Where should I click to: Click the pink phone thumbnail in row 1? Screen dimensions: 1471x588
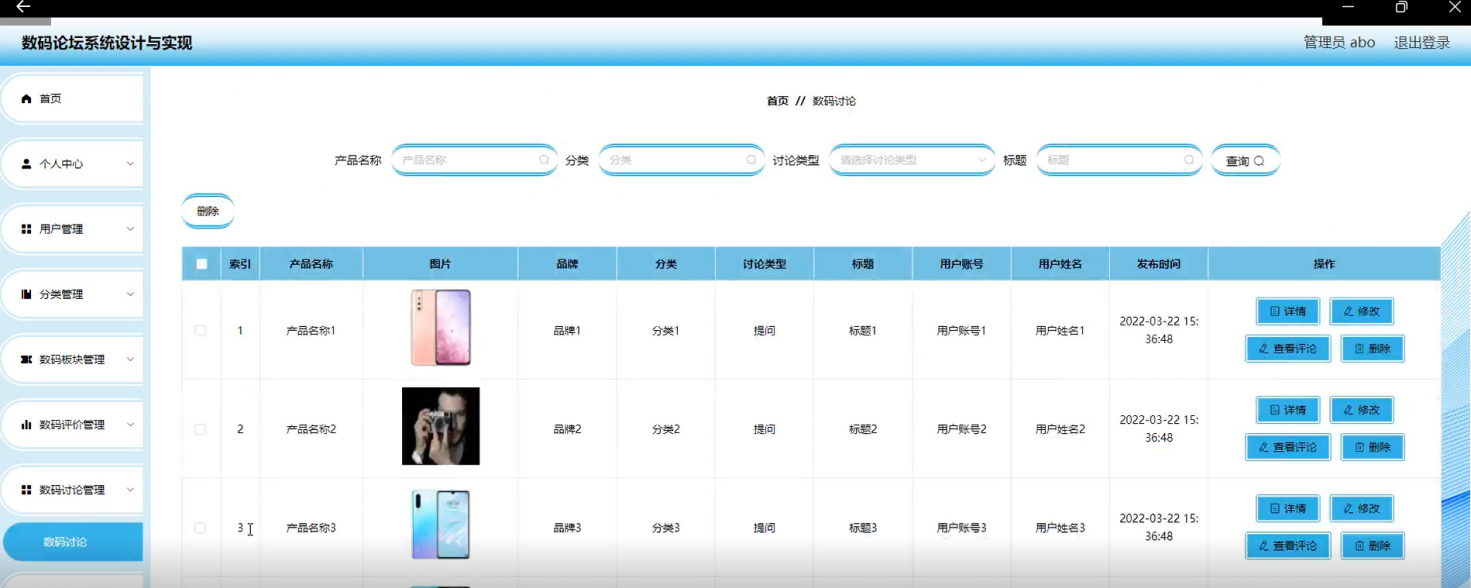coord(440,328)
